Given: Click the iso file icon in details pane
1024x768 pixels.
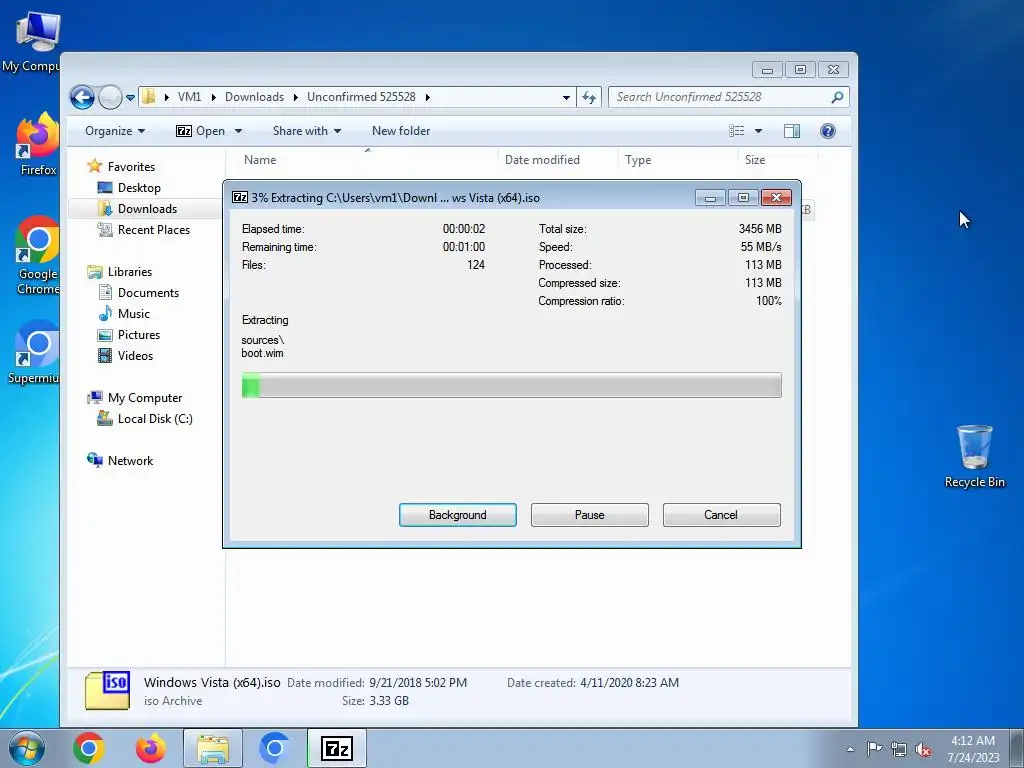Looking at the screenshot, I should point(107,690).
